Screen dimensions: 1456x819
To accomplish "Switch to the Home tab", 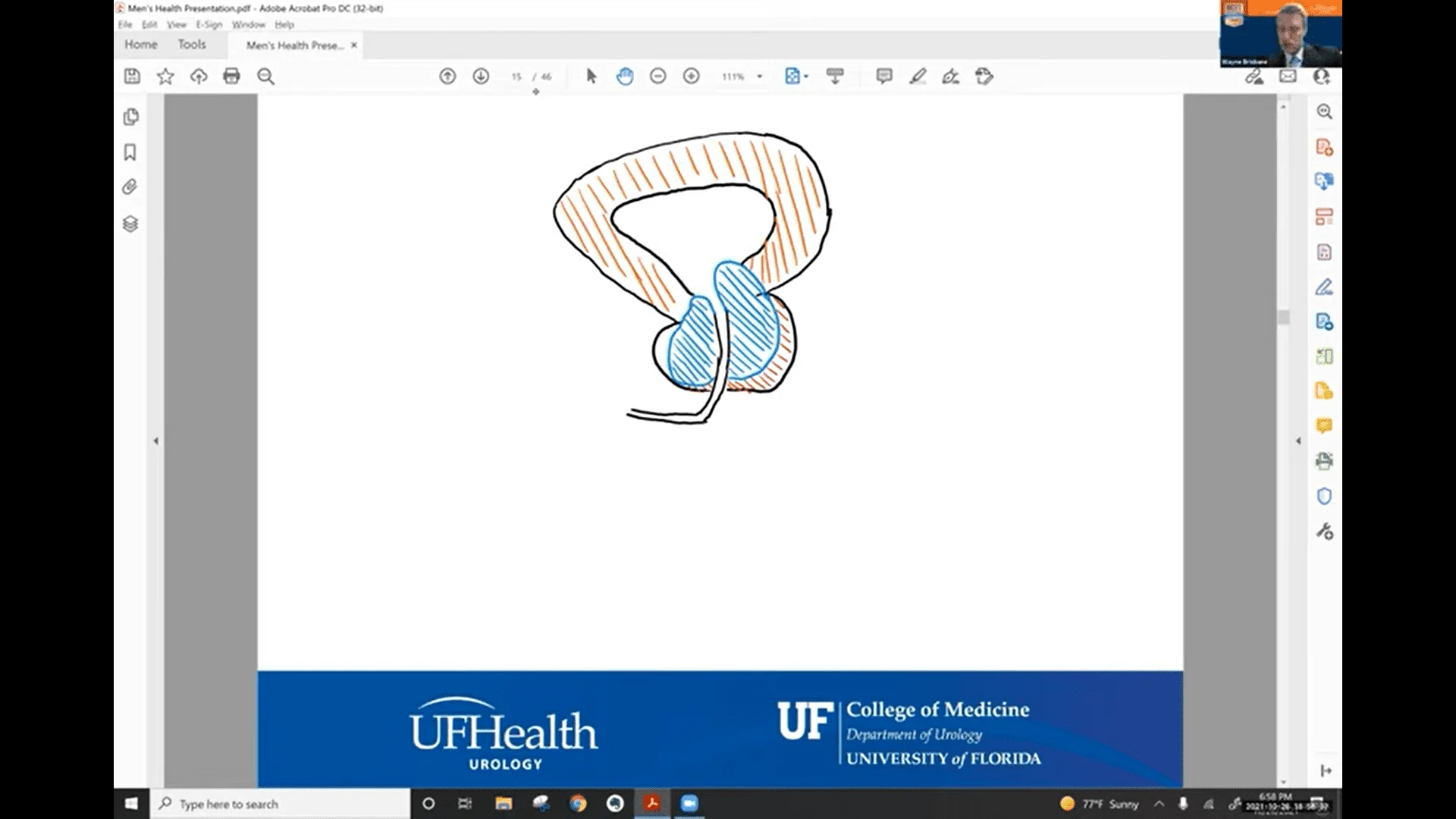I will click(x=141, y=45).
